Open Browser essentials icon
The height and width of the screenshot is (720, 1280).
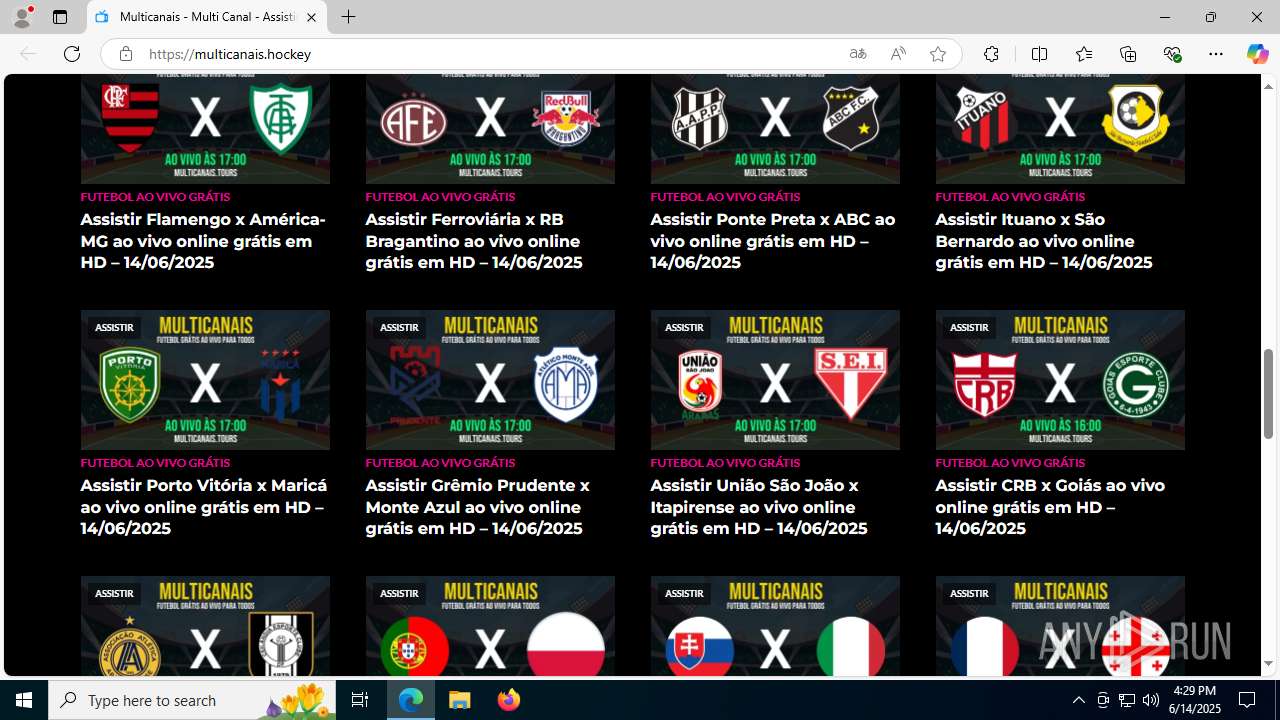point(1172,54)
